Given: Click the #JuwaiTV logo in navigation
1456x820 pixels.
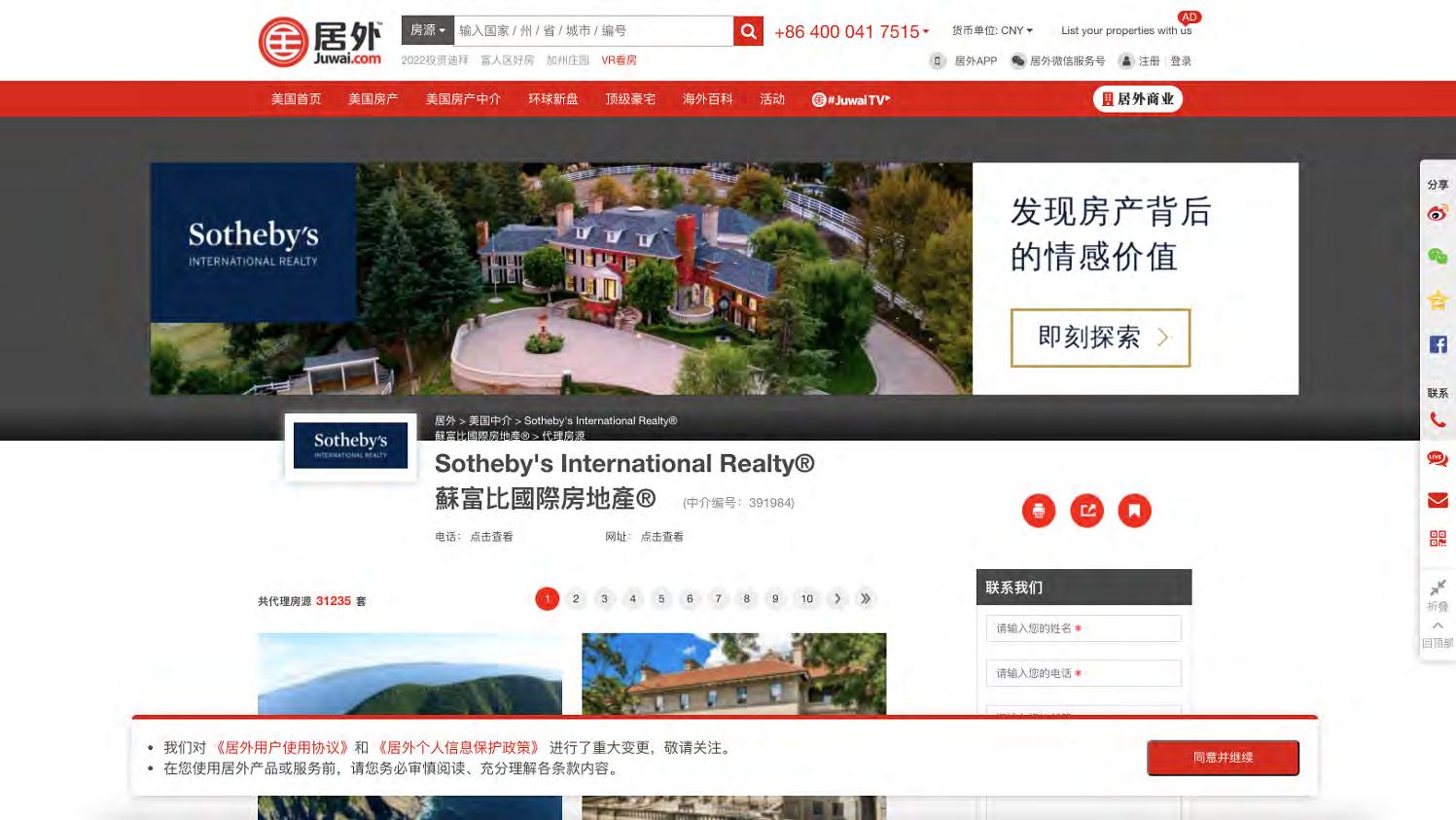Looking at the screenshot, I should click(x=851, y=99).
